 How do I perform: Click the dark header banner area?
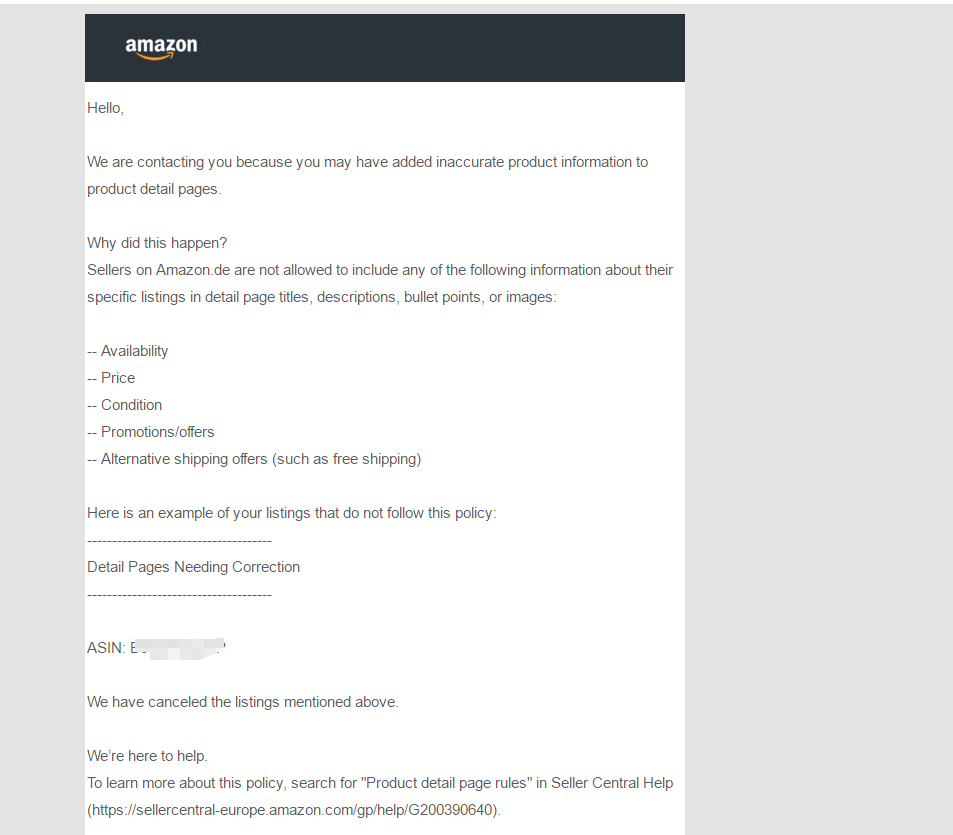point(385,48)
